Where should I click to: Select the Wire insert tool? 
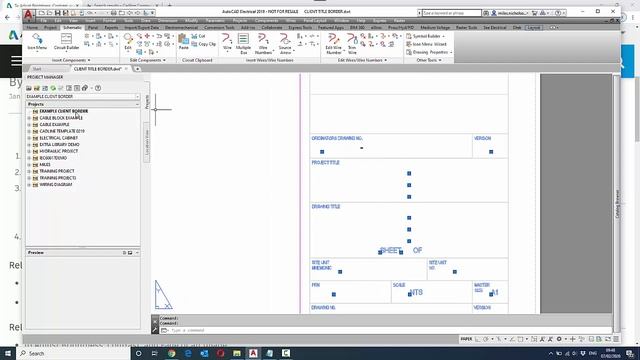pos(227,42)
